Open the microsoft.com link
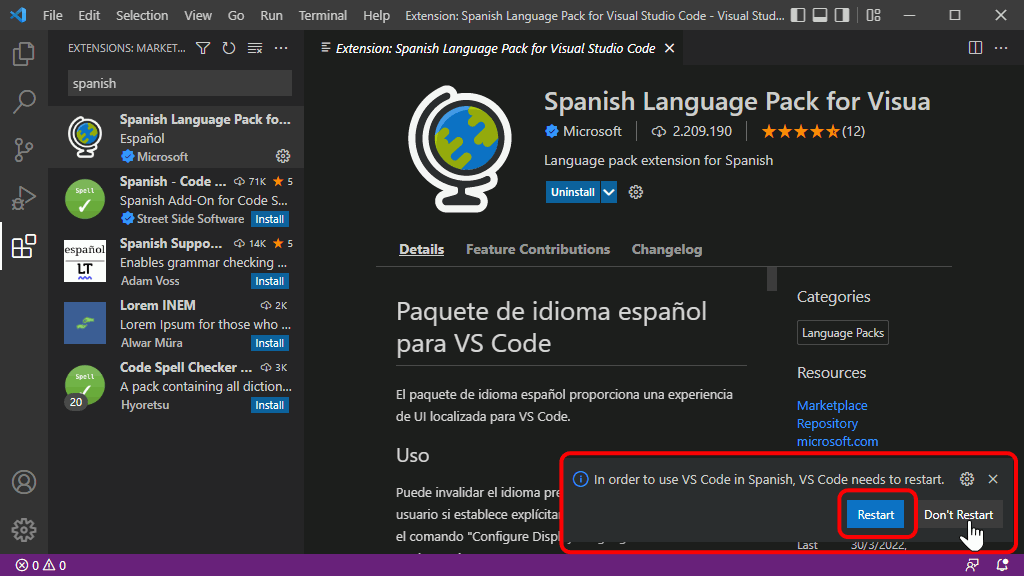This screenshot has width=1024, height=576. coord(837,441)
